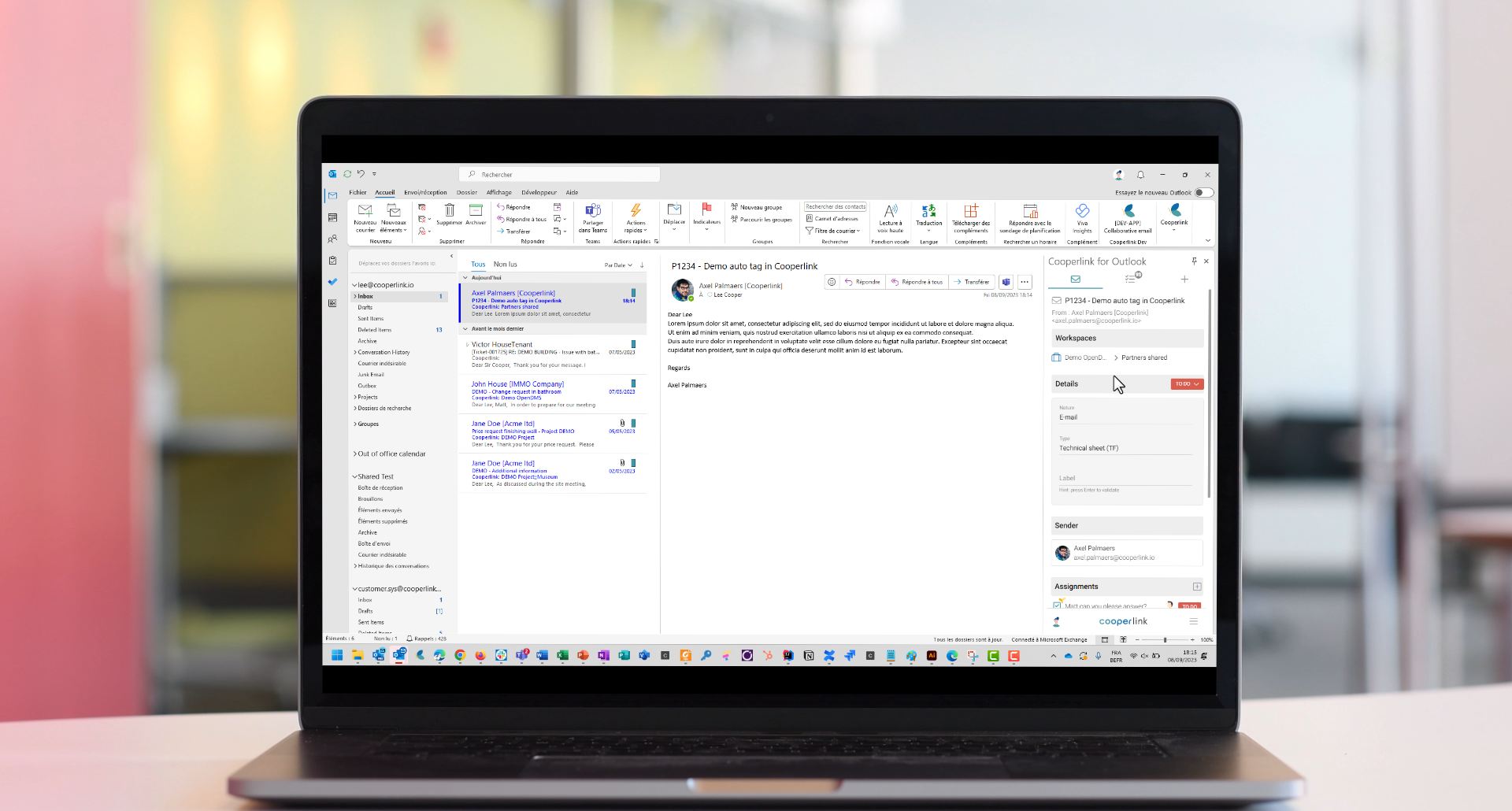
Task: Click inside the Rechercher search field
Action: pyautogui.click(x=559, y=174)
